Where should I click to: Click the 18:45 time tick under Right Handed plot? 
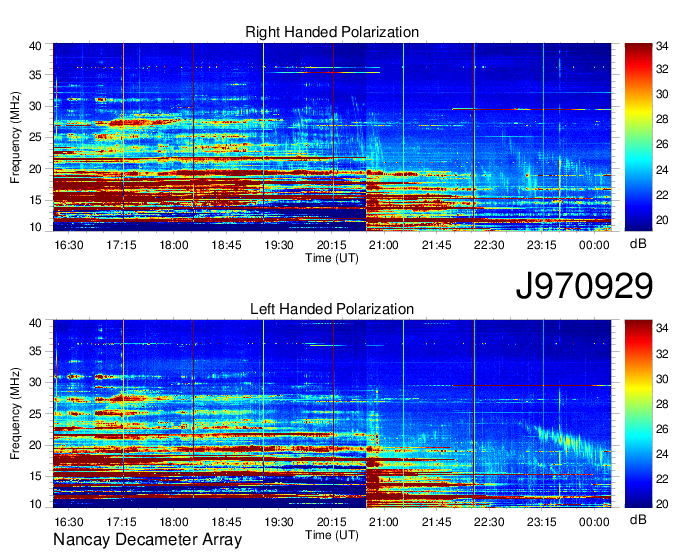coord(226,245)
